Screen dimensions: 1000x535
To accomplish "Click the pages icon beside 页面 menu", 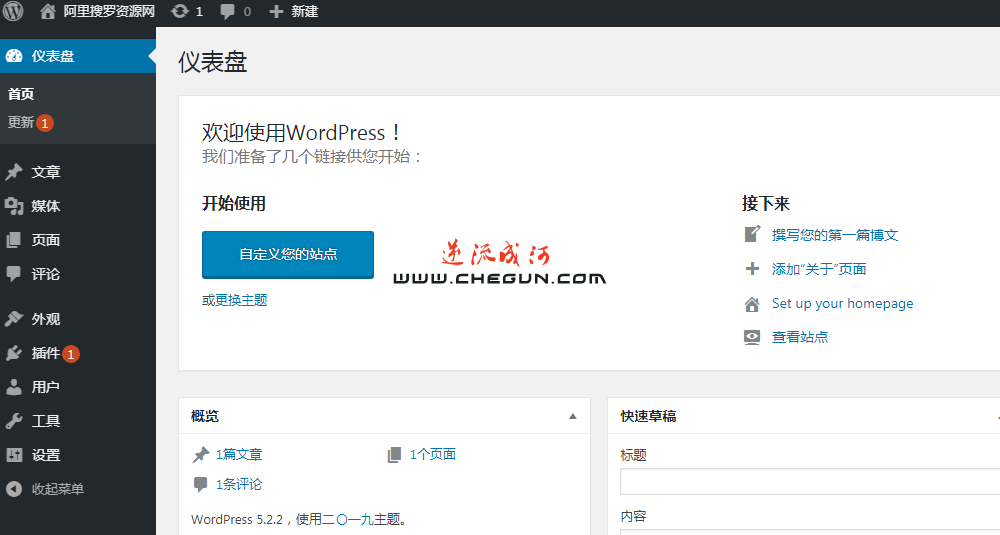I will 14,240.
